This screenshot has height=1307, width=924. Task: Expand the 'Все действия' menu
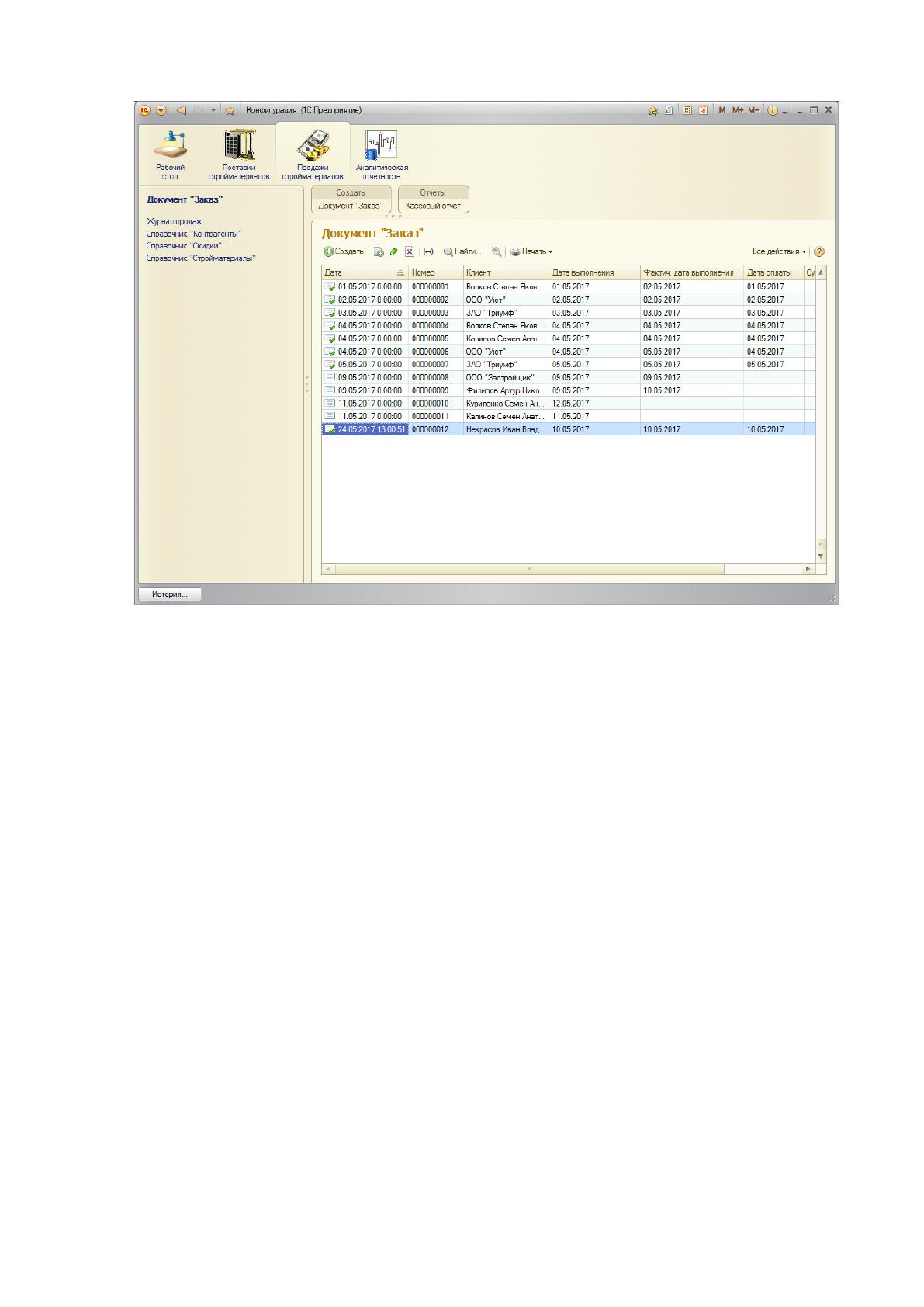tap(779, 251)
